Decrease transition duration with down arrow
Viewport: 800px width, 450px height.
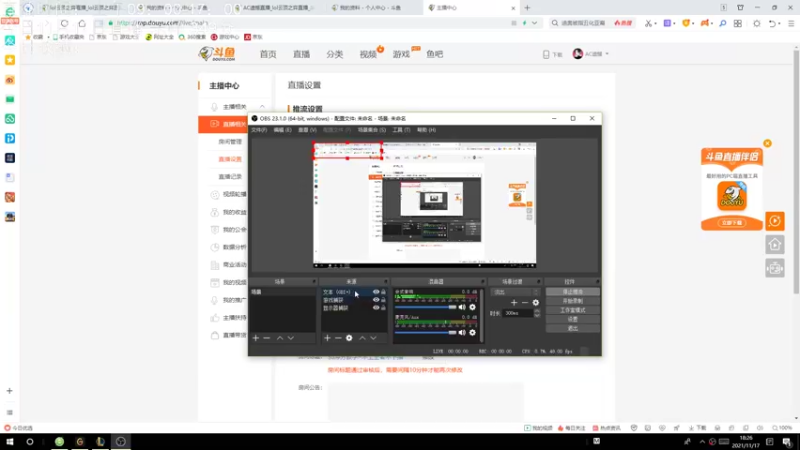point(537,315)
